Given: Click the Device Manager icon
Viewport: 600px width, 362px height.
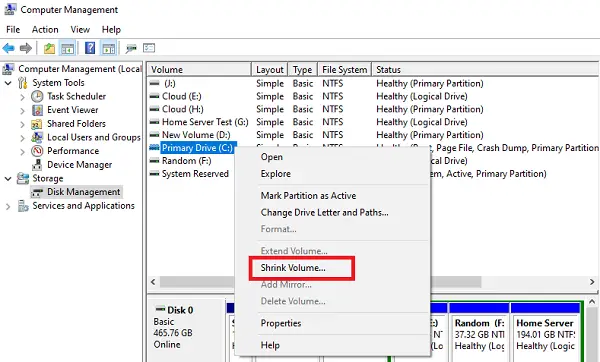Looking at the screenshot, I should tap(37, 165).
